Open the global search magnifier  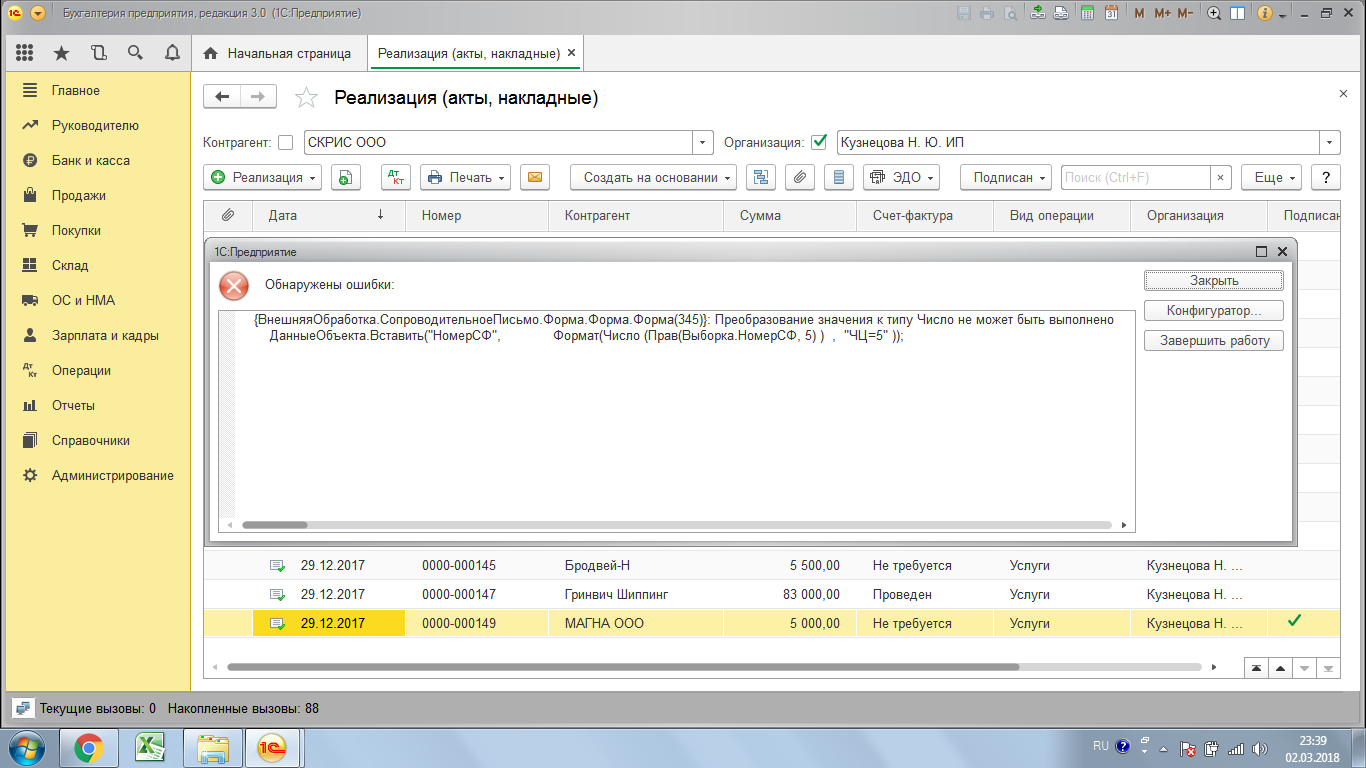pos(135,53)
